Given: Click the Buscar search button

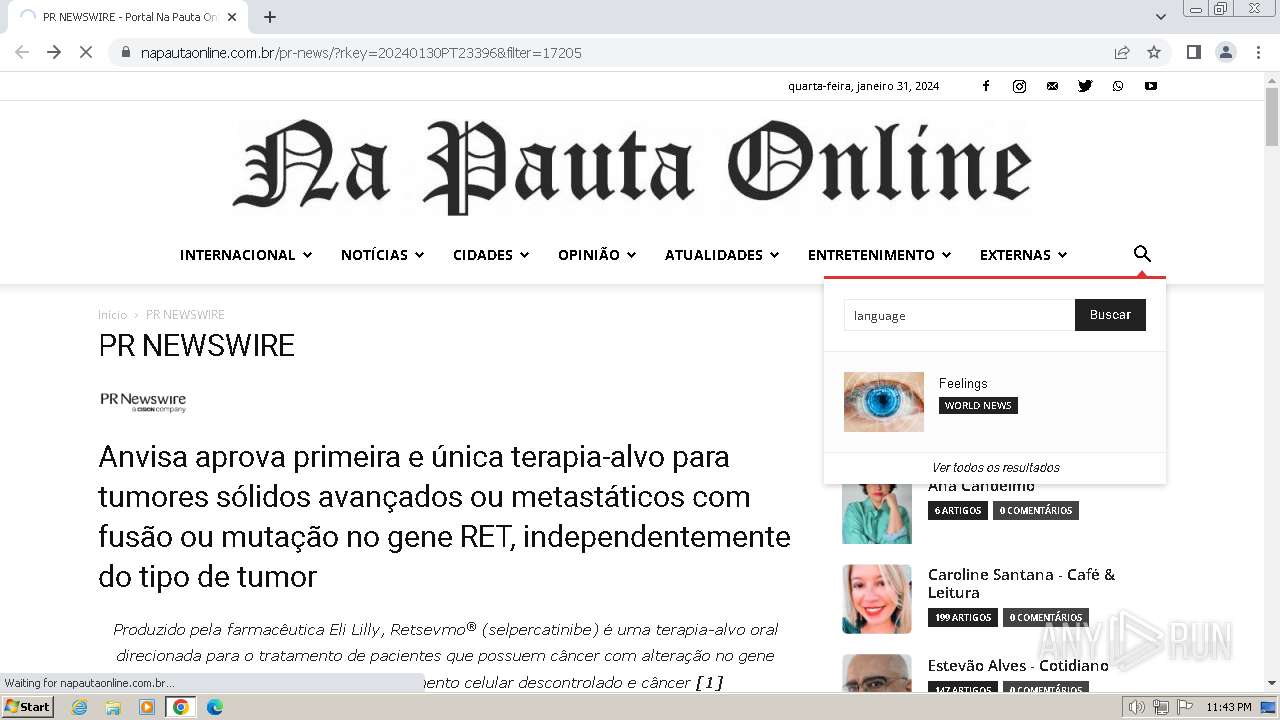Looking at the screenshot, I should (1110, 315).
